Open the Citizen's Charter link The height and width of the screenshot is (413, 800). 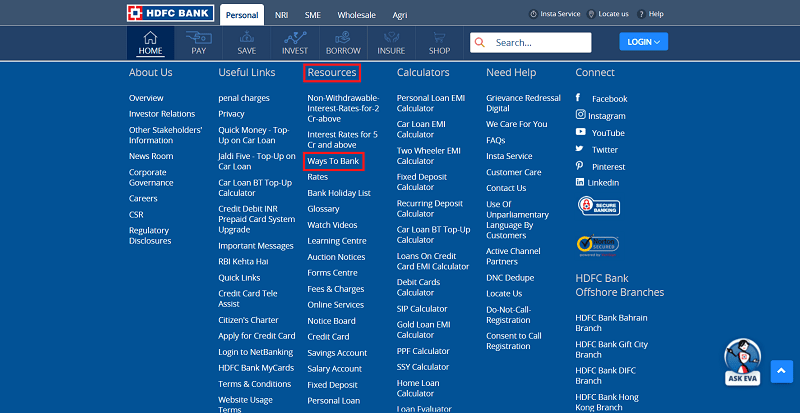(x=248, y=320)
